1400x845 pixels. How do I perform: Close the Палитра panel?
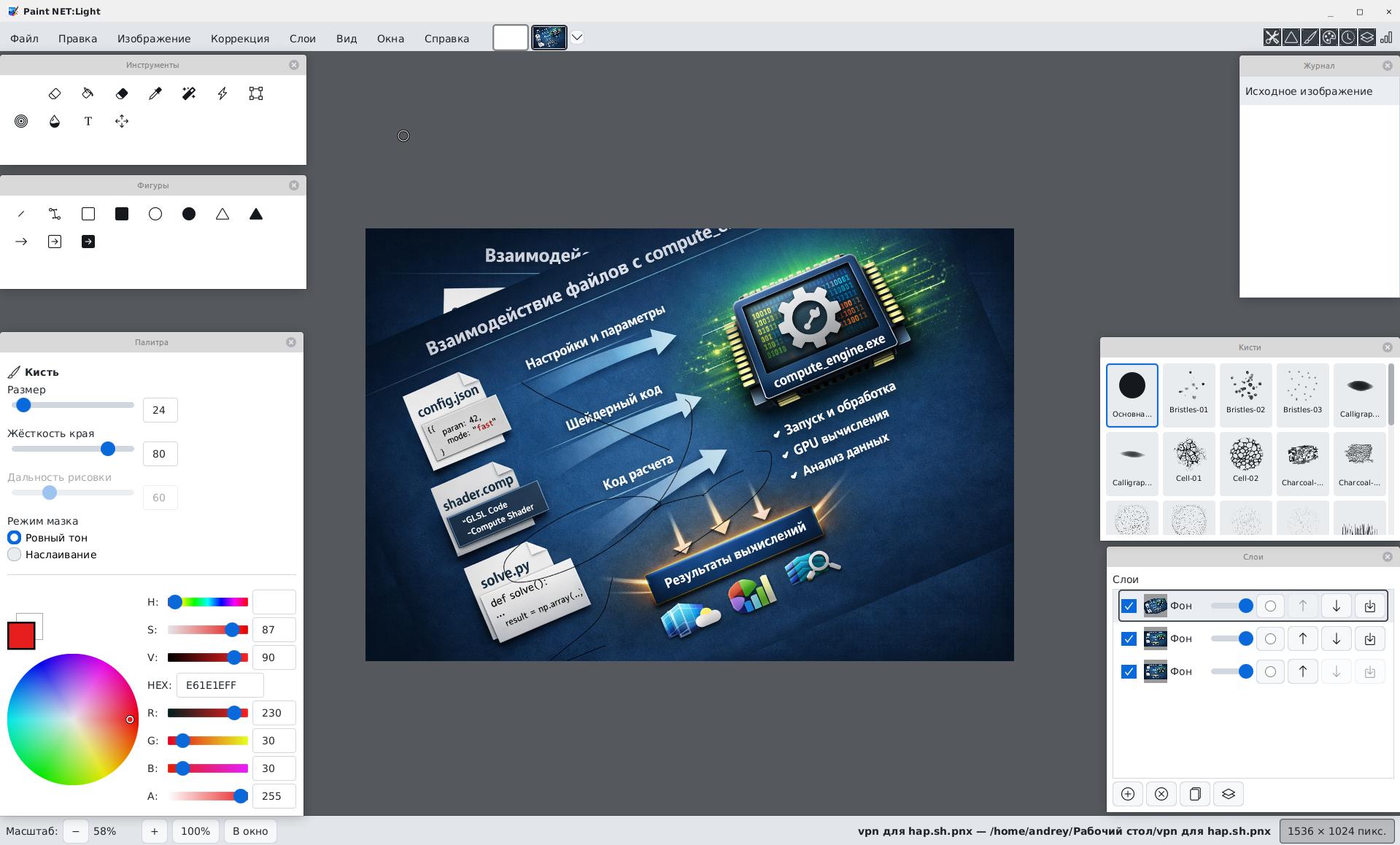291,342
